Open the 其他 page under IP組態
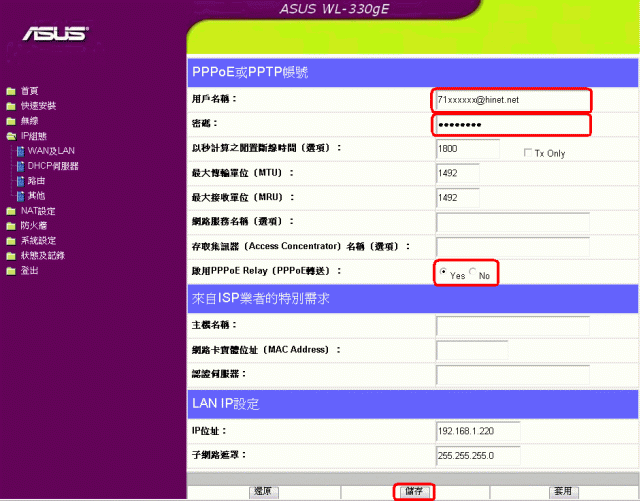 [x=36, y=196]
